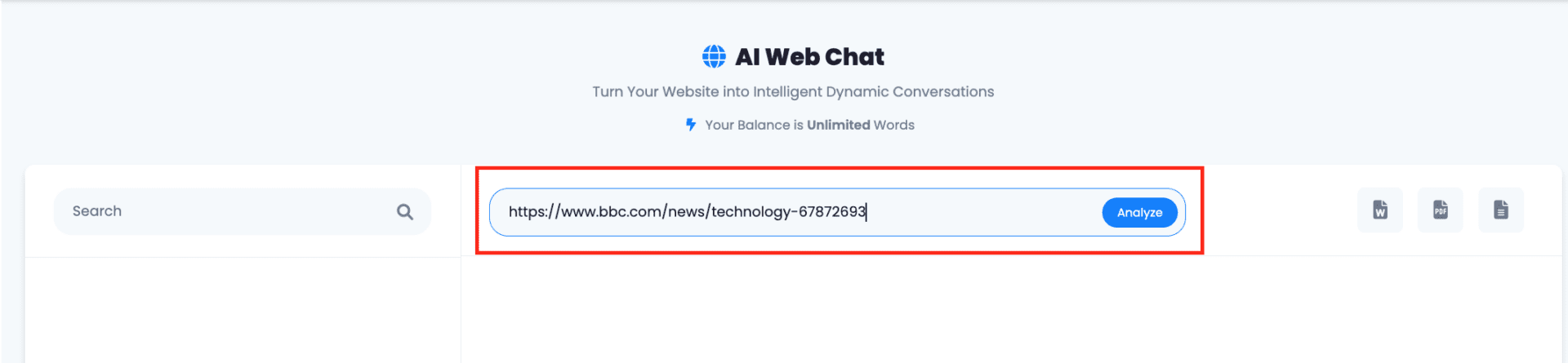Screen dimensions: 1568x363
Task: Click "www.bbc.com" in the website URL box
Action: click(611, 212)
